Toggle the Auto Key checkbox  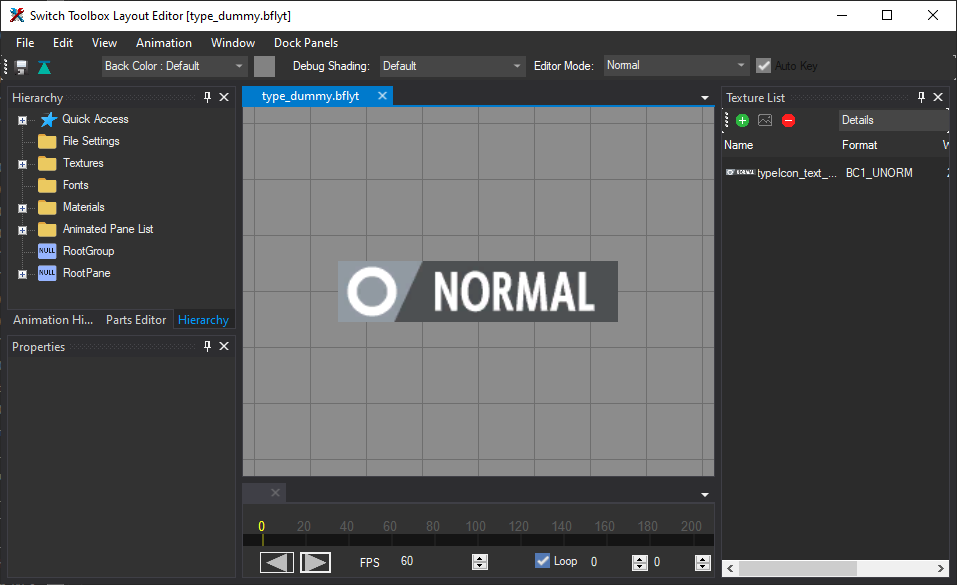[x=764, y=66]
